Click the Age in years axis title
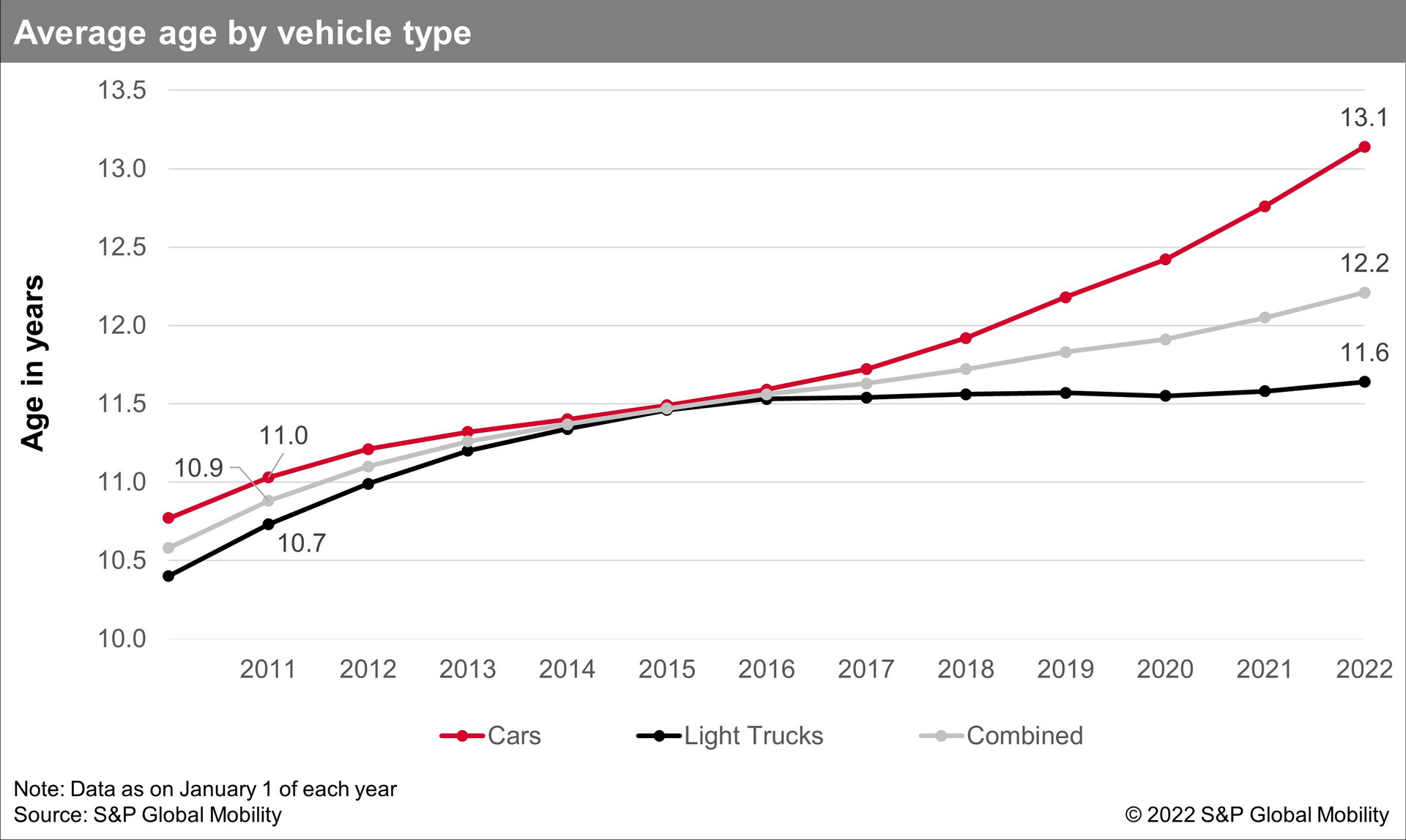 click(x=33, y=363)
